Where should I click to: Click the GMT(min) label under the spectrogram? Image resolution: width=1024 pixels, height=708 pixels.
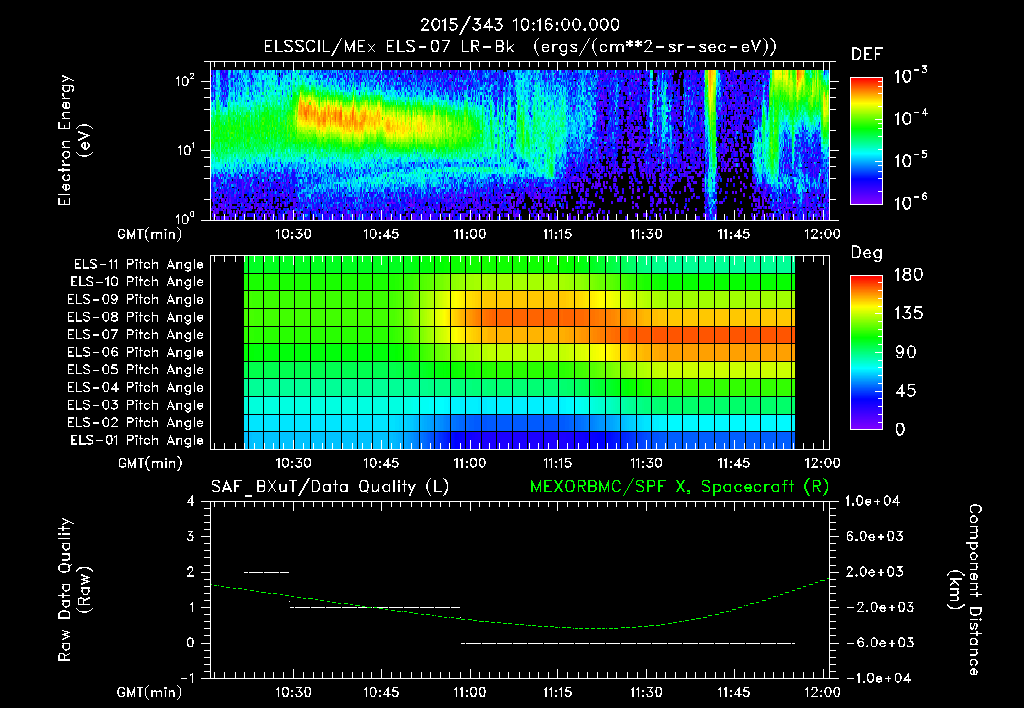(150, 234)
